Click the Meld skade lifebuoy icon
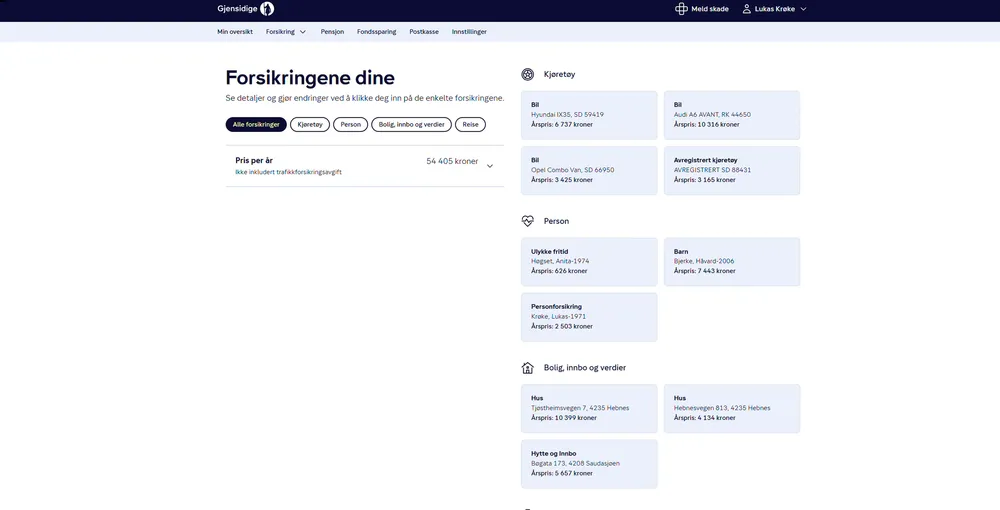This screenshot has width=1000, height=510. (x=681, y=9)
